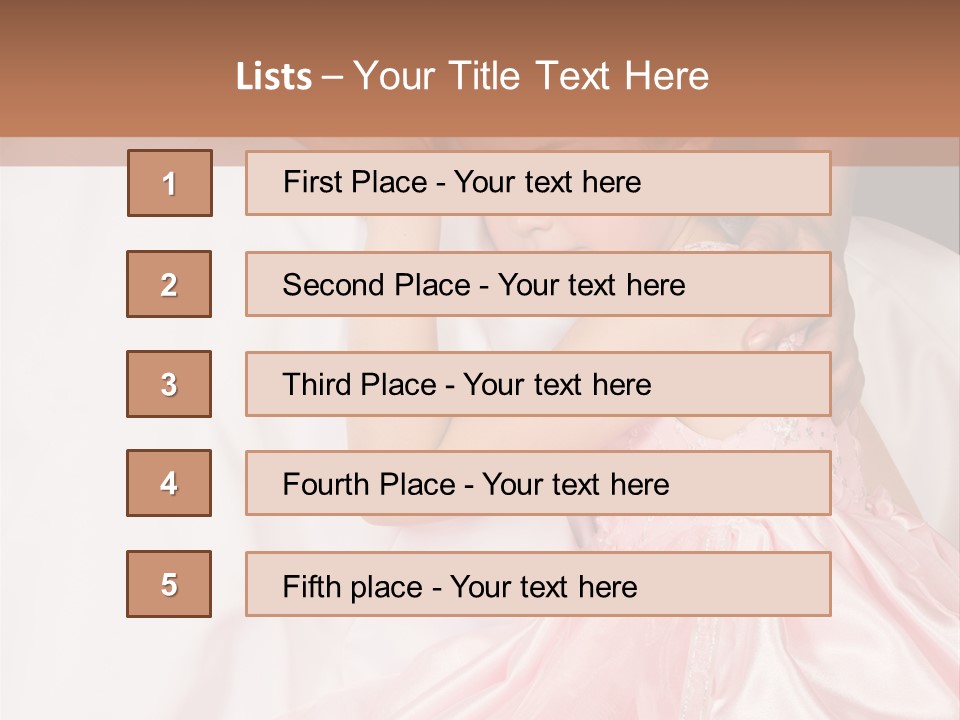
Task: Click blank space below number 5 box
Action: (x=169, y=667)
